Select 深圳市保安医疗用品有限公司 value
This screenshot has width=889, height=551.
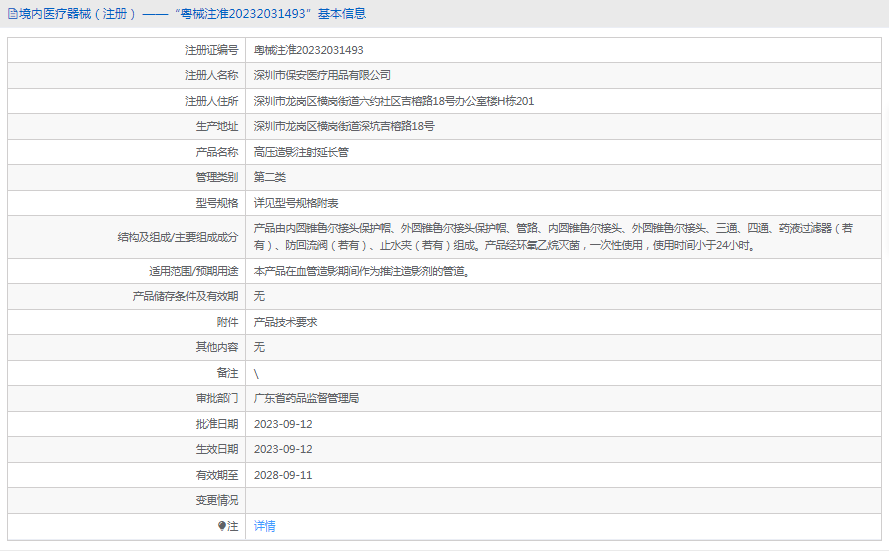coord(322,75)
